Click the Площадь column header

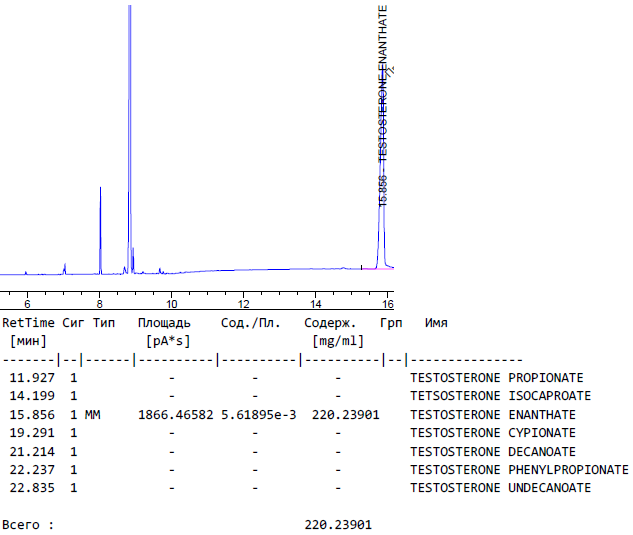[x=164, y=323]
